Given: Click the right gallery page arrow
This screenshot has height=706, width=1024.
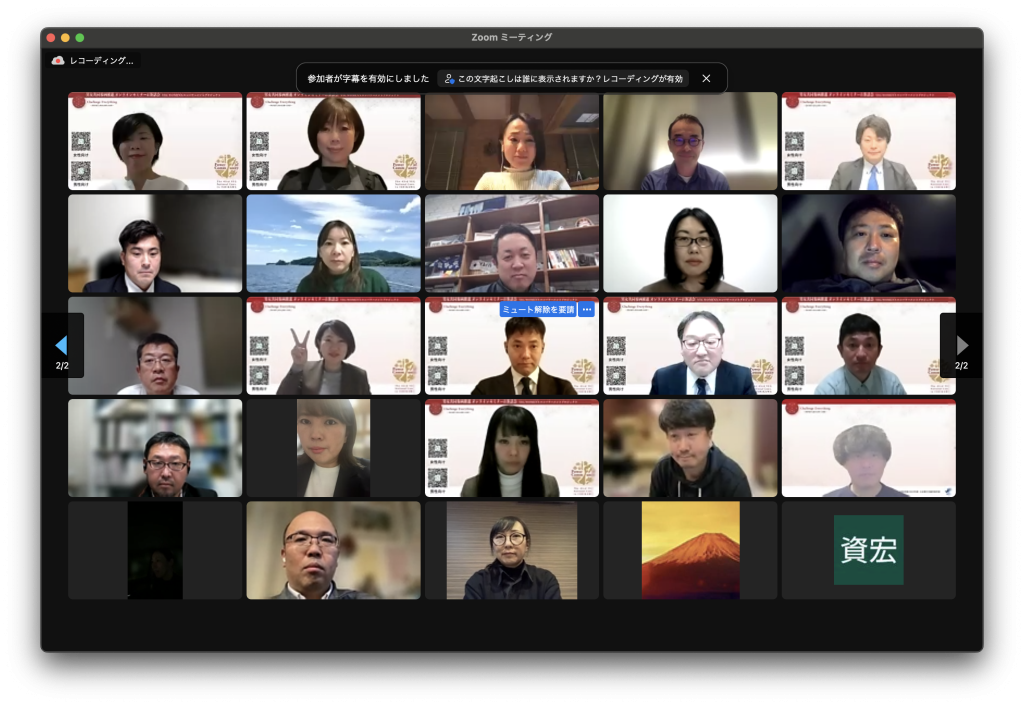Looking at the screenshot, I should tap(962, 345).
